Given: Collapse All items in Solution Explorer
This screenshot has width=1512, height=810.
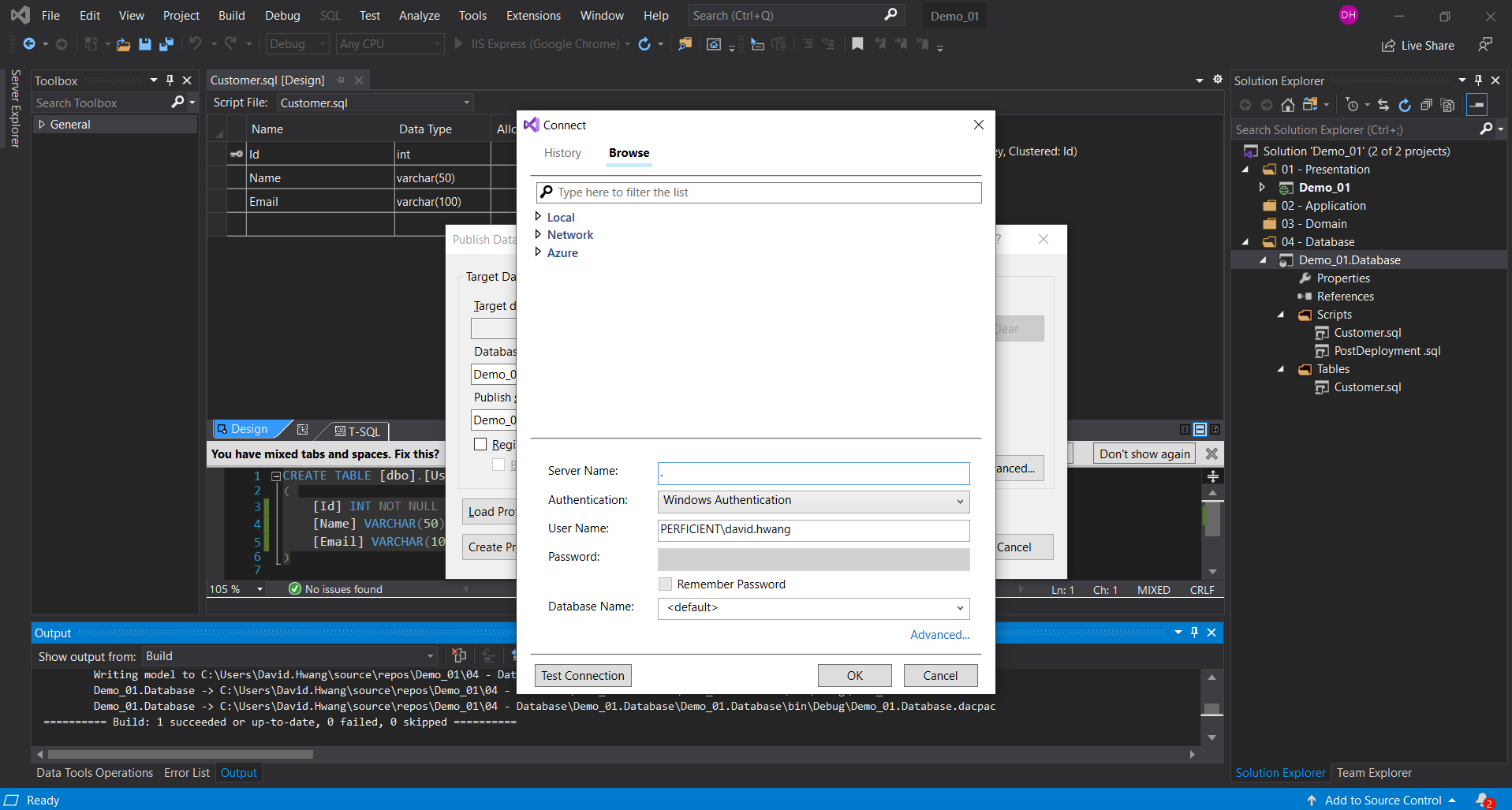Looking at the screenshot, I should (1428, 105).
